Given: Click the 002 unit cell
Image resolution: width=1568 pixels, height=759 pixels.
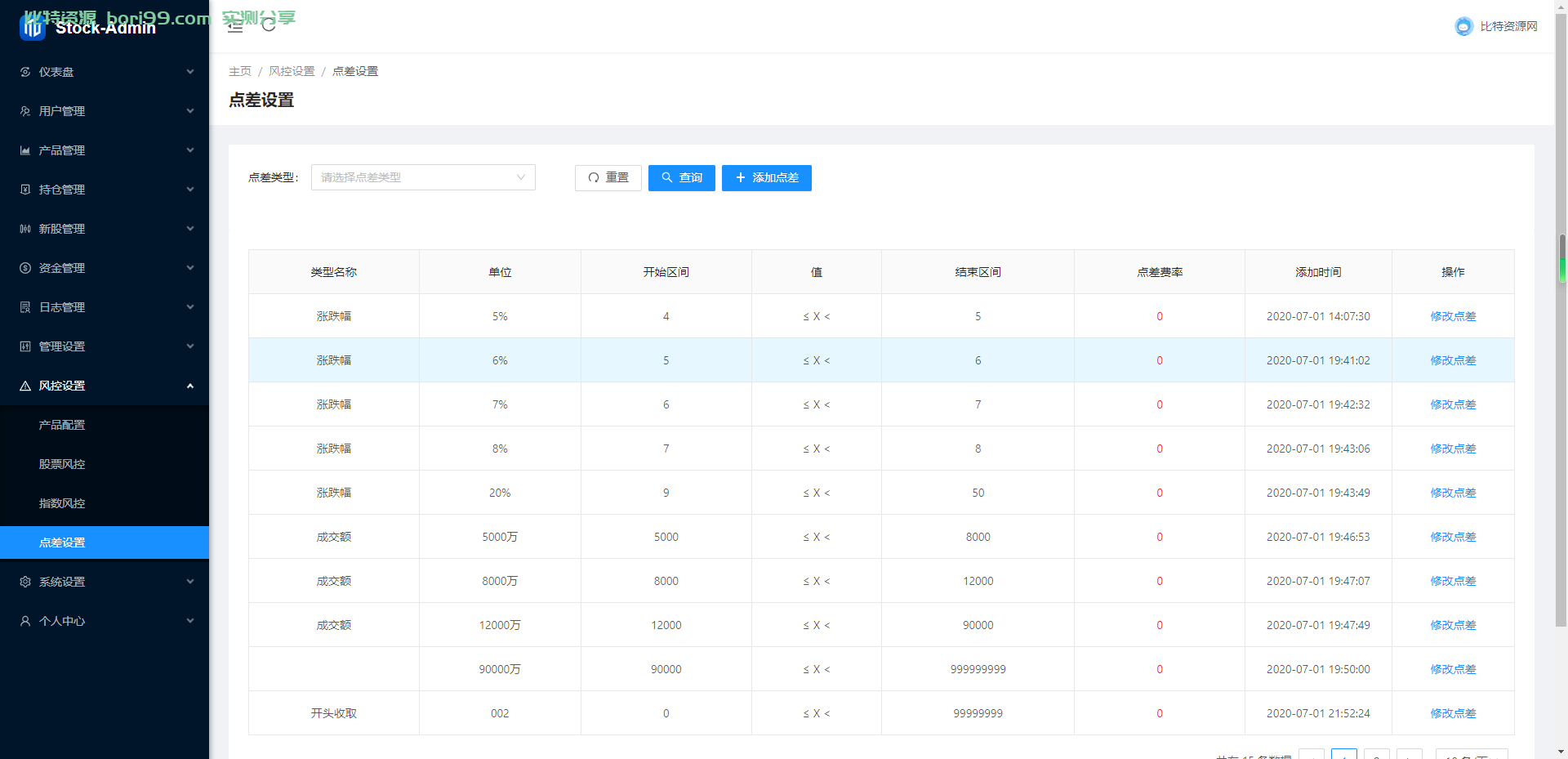Looking at the screenshot, I should click(500, 713).
